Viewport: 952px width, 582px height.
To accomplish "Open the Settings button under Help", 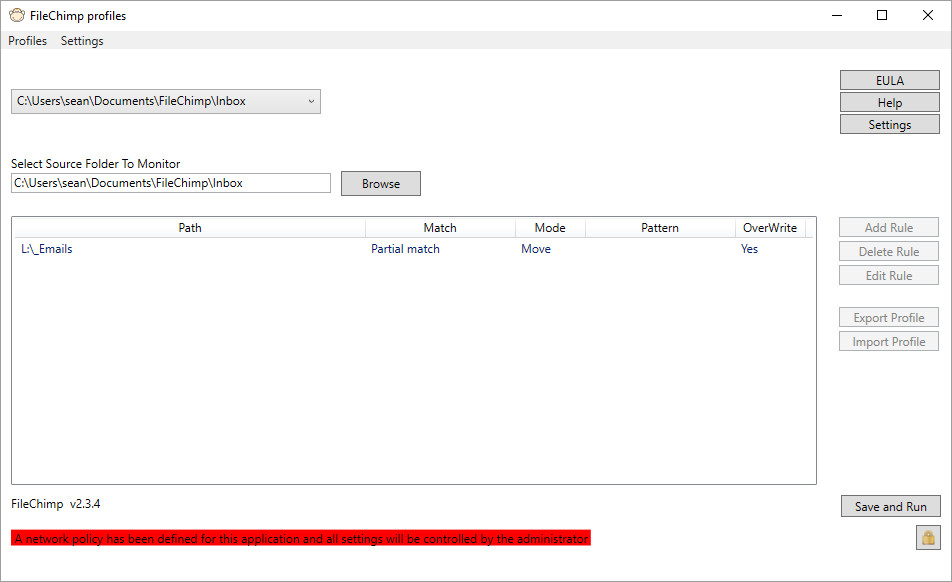I will (x=889, y=124).
